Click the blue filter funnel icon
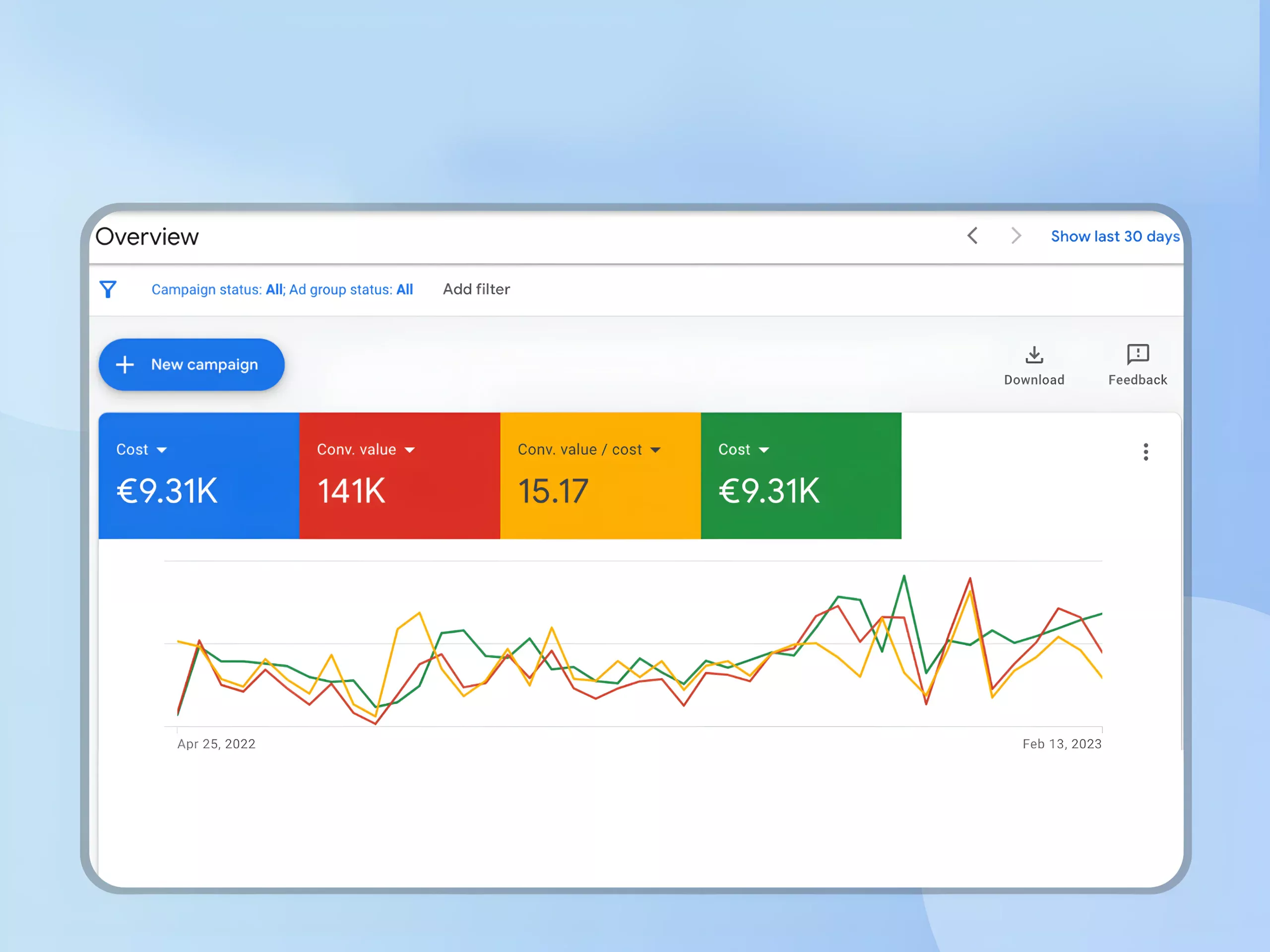 point(108,289)
